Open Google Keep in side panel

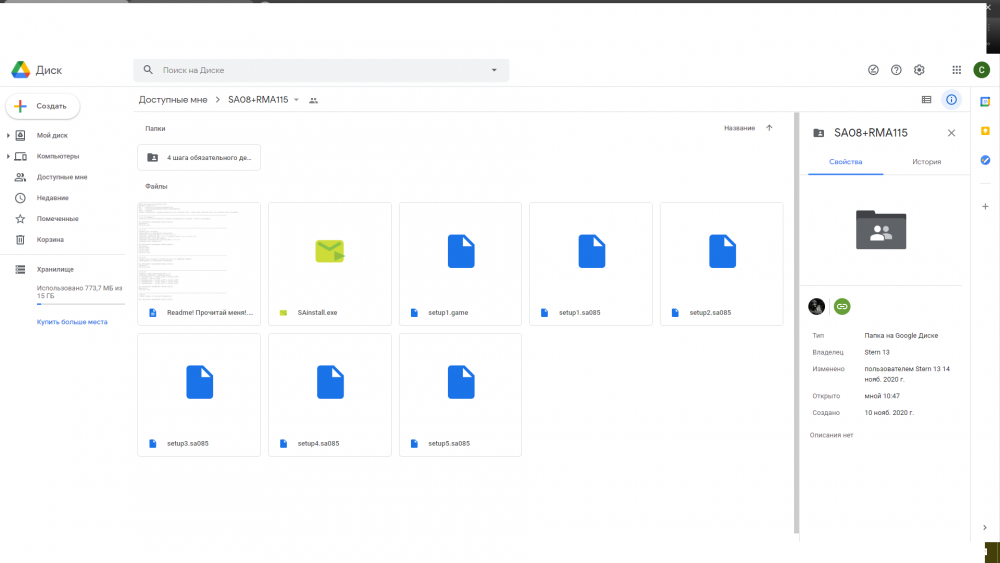pos(985,131)
